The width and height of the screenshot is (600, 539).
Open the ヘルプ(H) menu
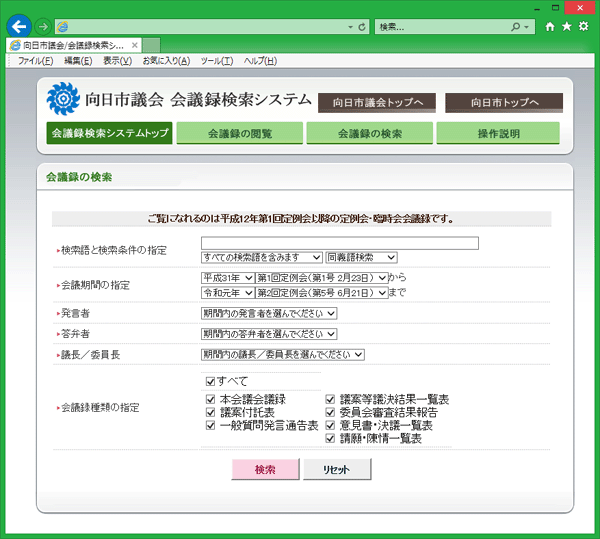pos(260,61)
